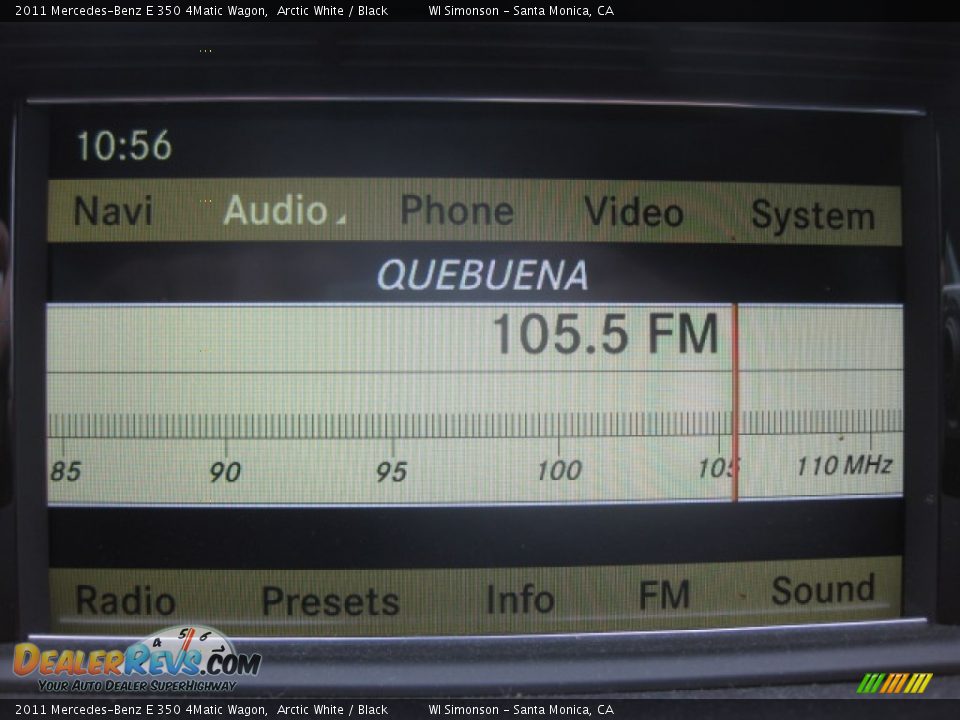Switch to the Phone menu

(x=456, y=211)
